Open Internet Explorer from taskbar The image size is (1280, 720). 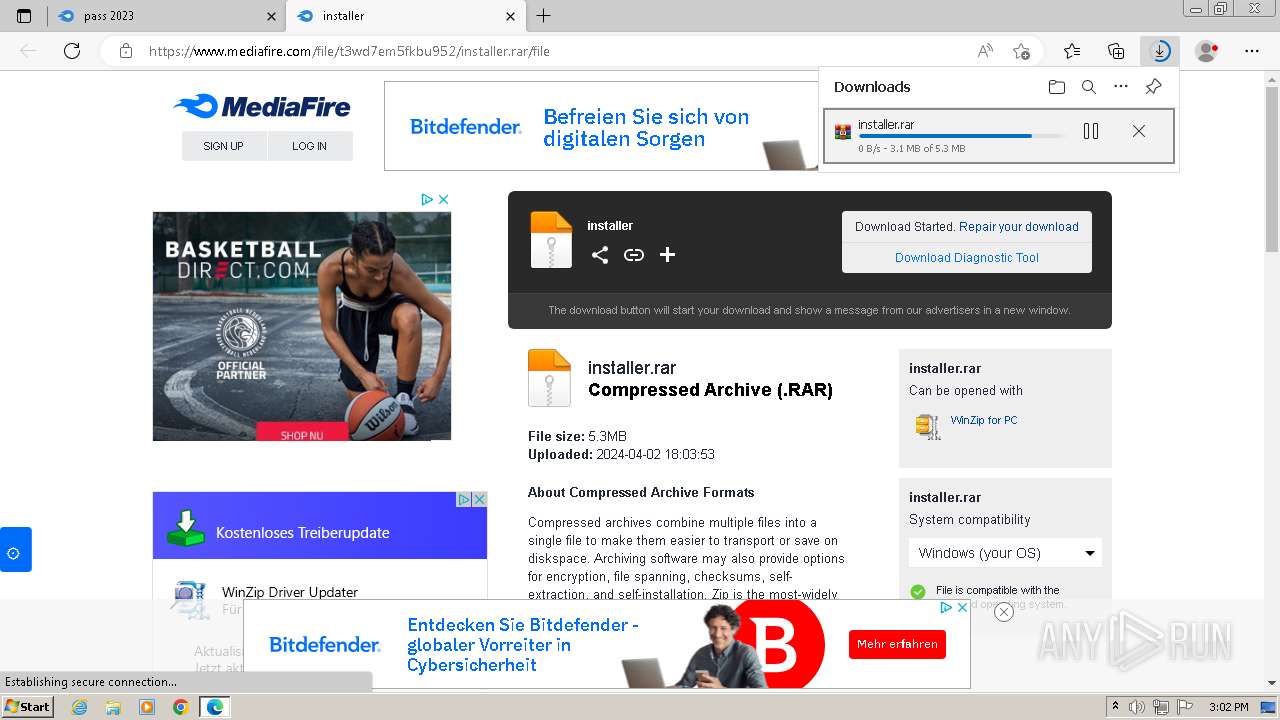click(x=80, y=707)
